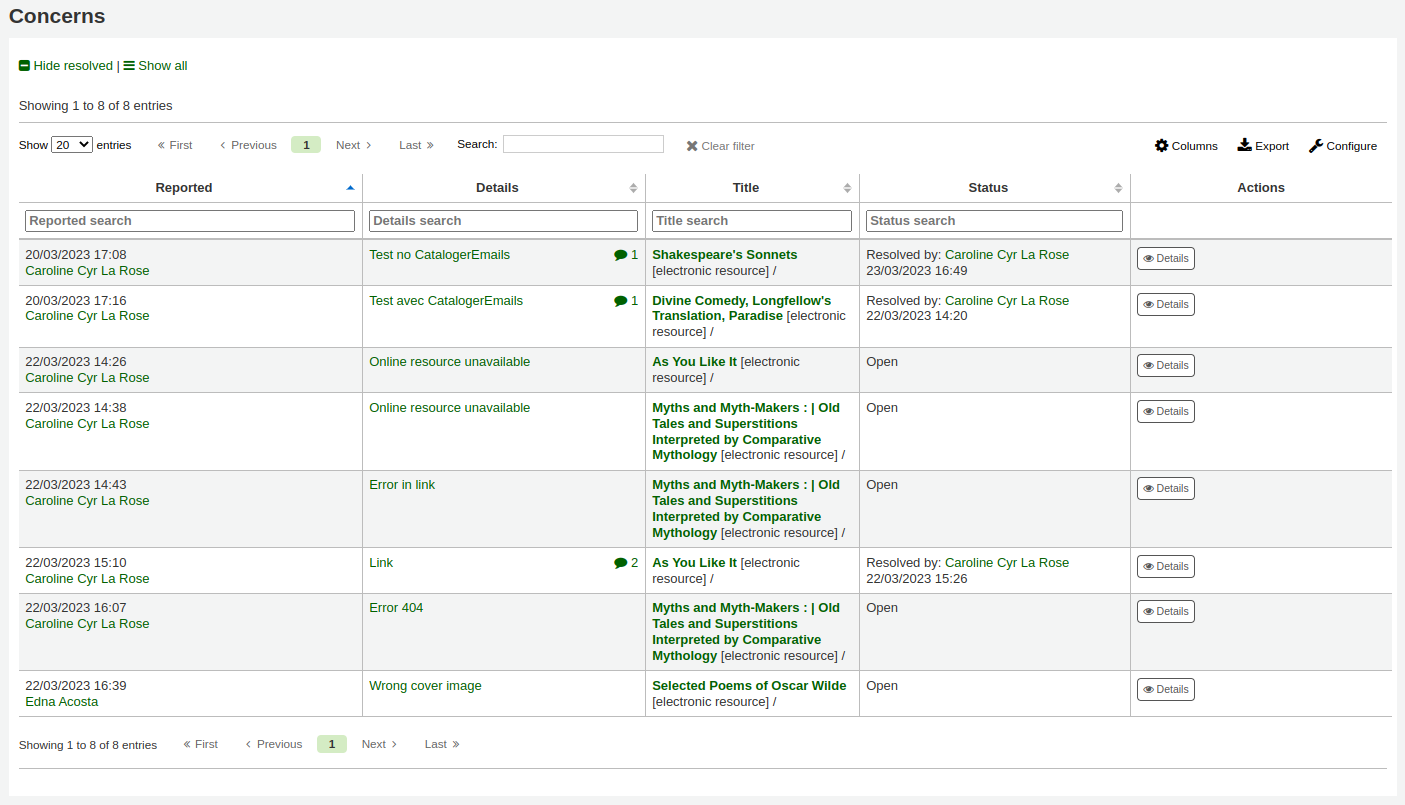Clear the table filter

pos(720,146)
